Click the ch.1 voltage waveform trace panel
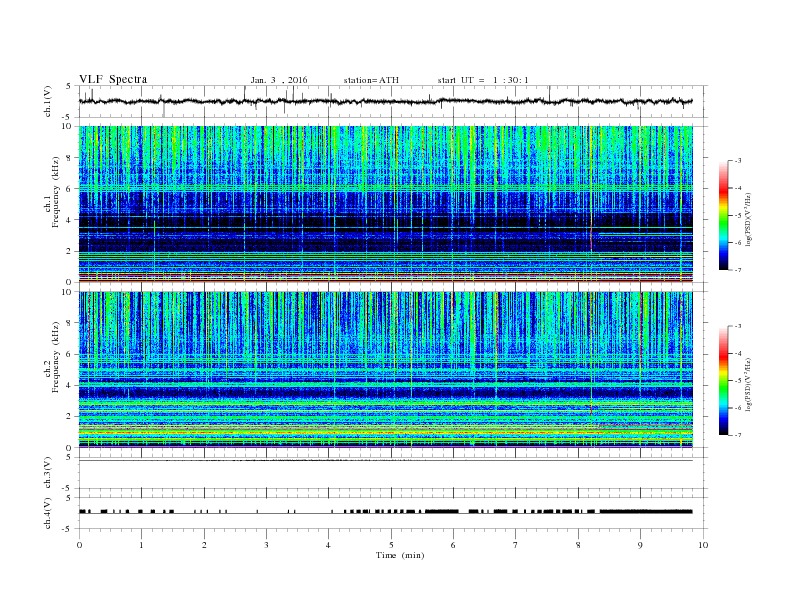The image size is (792, 612). (x=393, y=101)
